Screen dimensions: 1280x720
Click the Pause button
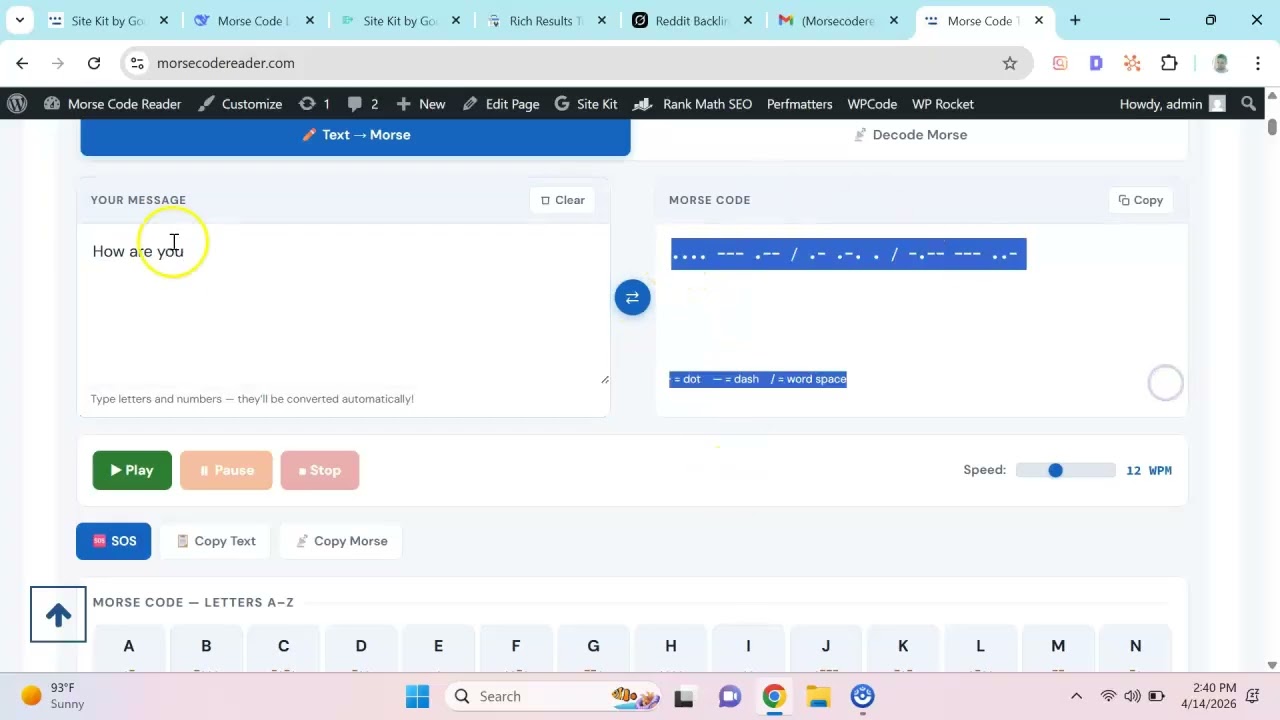[226, 470]
